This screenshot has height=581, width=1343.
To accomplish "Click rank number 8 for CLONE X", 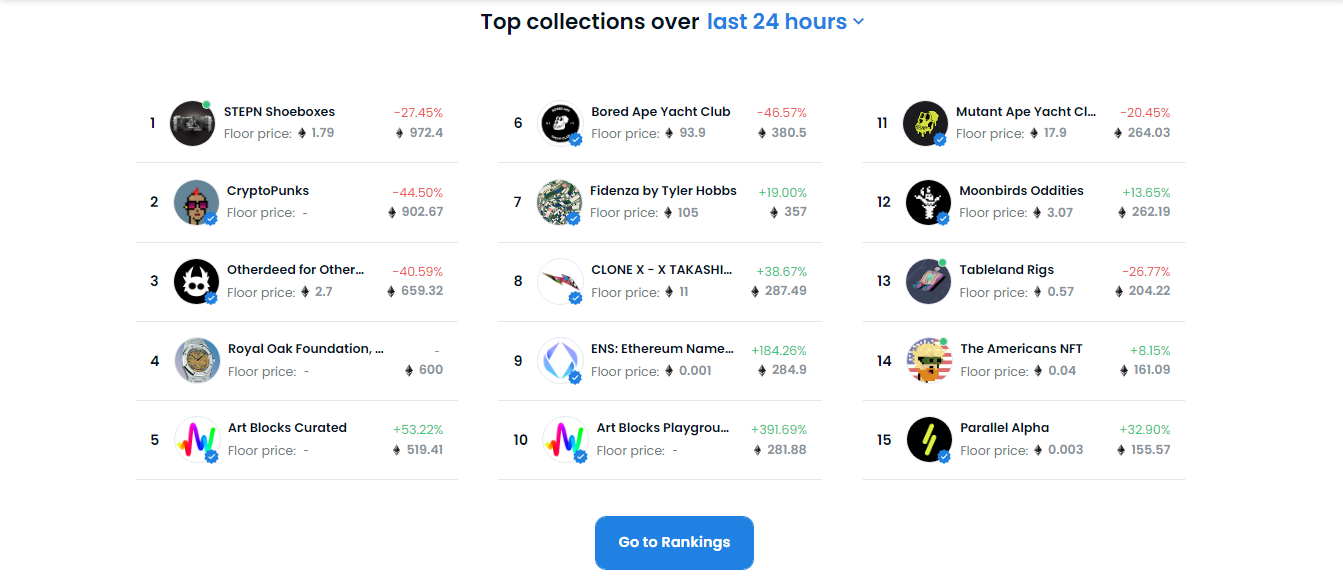I will 518,281.
